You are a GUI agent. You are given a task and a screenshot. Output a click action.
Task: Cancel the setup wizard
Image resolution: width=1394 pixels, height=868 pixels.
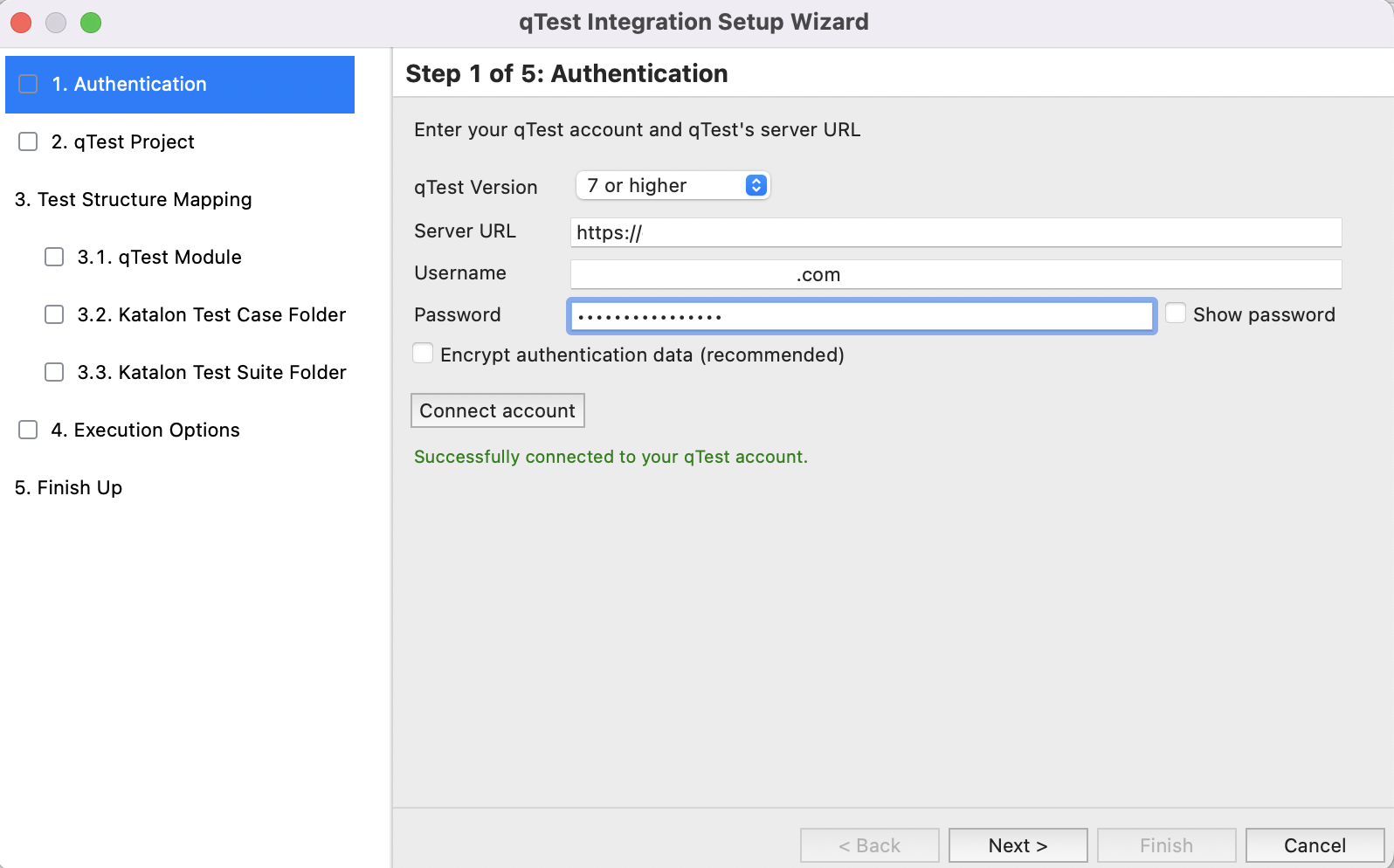pyautogui.click(x=1314, y=845)
